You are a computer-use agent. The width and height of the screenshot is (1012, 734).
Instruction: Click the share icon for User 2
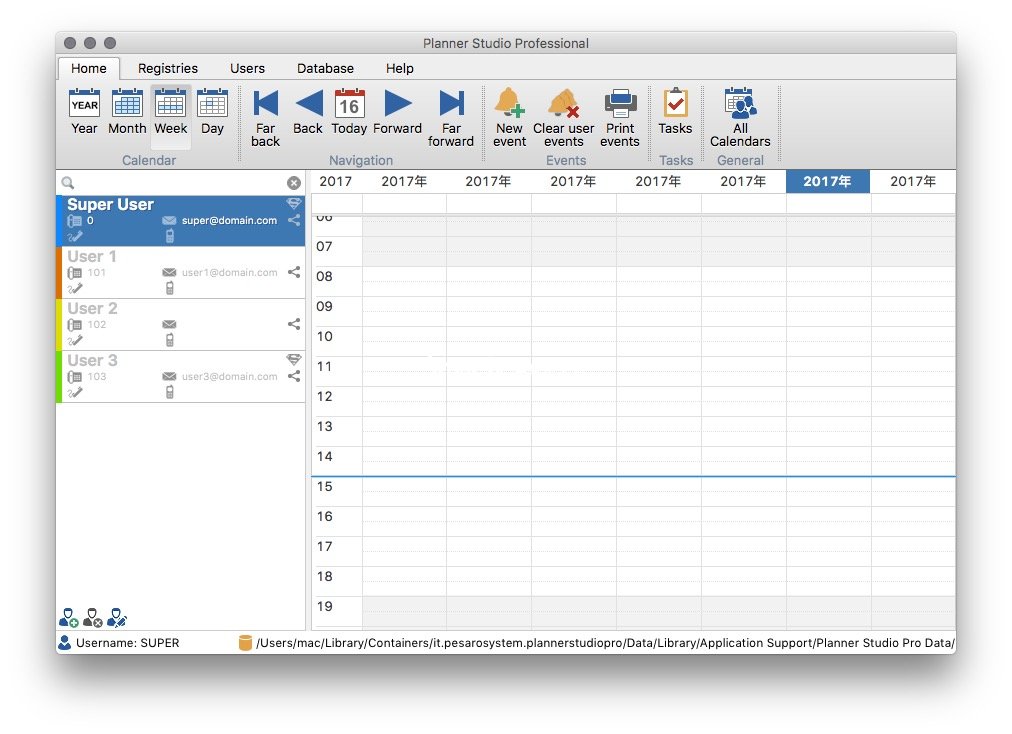(294, 324)
